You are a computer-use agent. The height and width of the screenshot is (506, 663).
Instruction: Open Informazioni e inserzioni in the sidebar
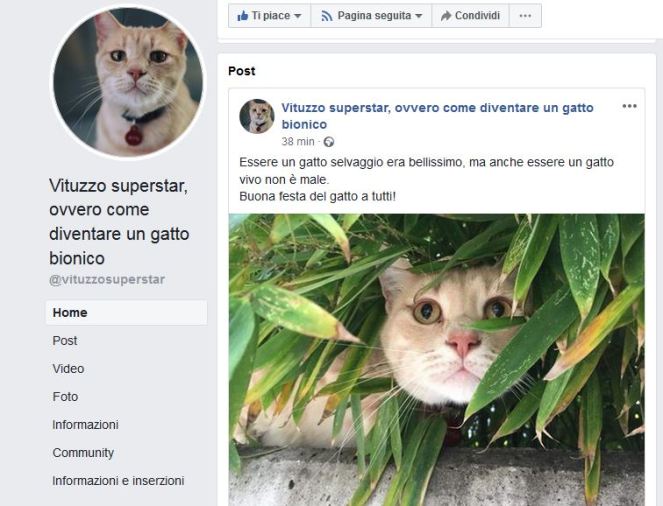(x=118, y=481)
